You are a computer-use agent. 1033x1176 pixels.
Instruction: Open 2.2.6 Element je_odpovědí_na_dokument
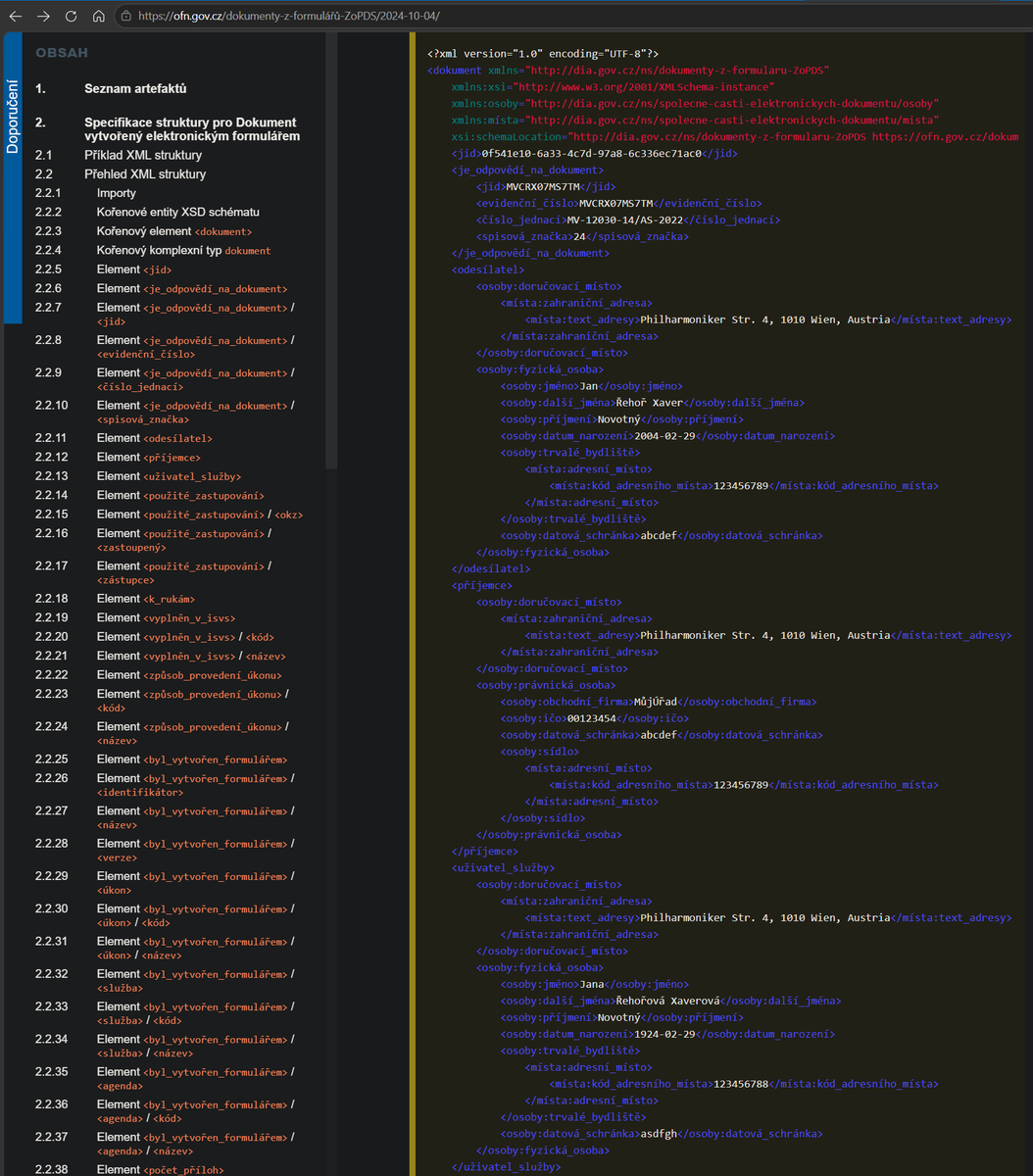coord(192,288)
